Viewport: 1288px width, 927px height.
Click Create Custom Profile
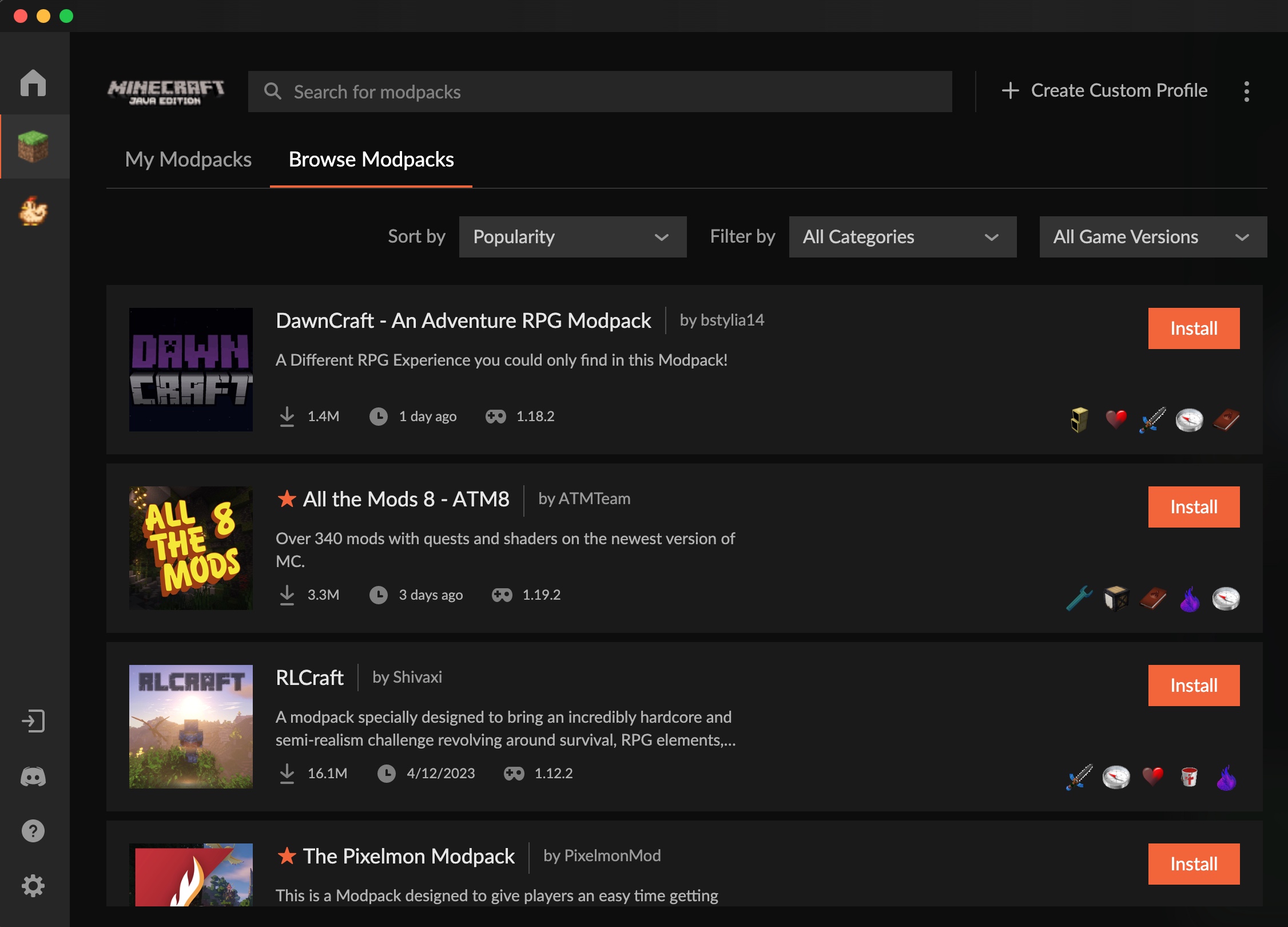[1105, 90]
